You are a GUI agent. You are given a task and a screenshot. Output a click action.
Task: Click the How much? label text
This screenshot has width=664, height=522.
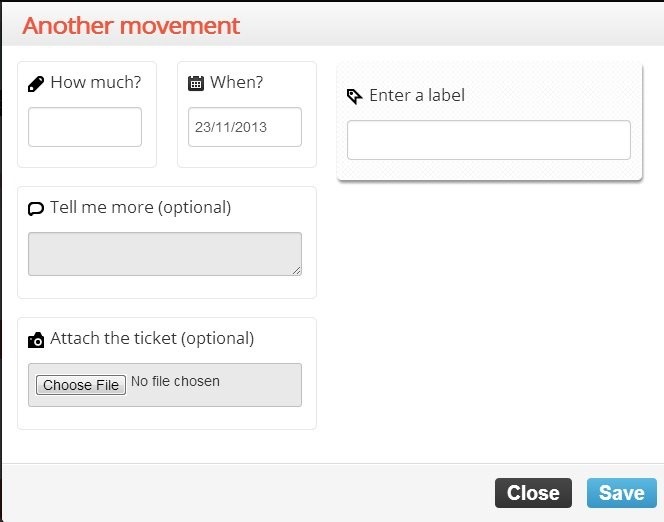tap(95, 83)
